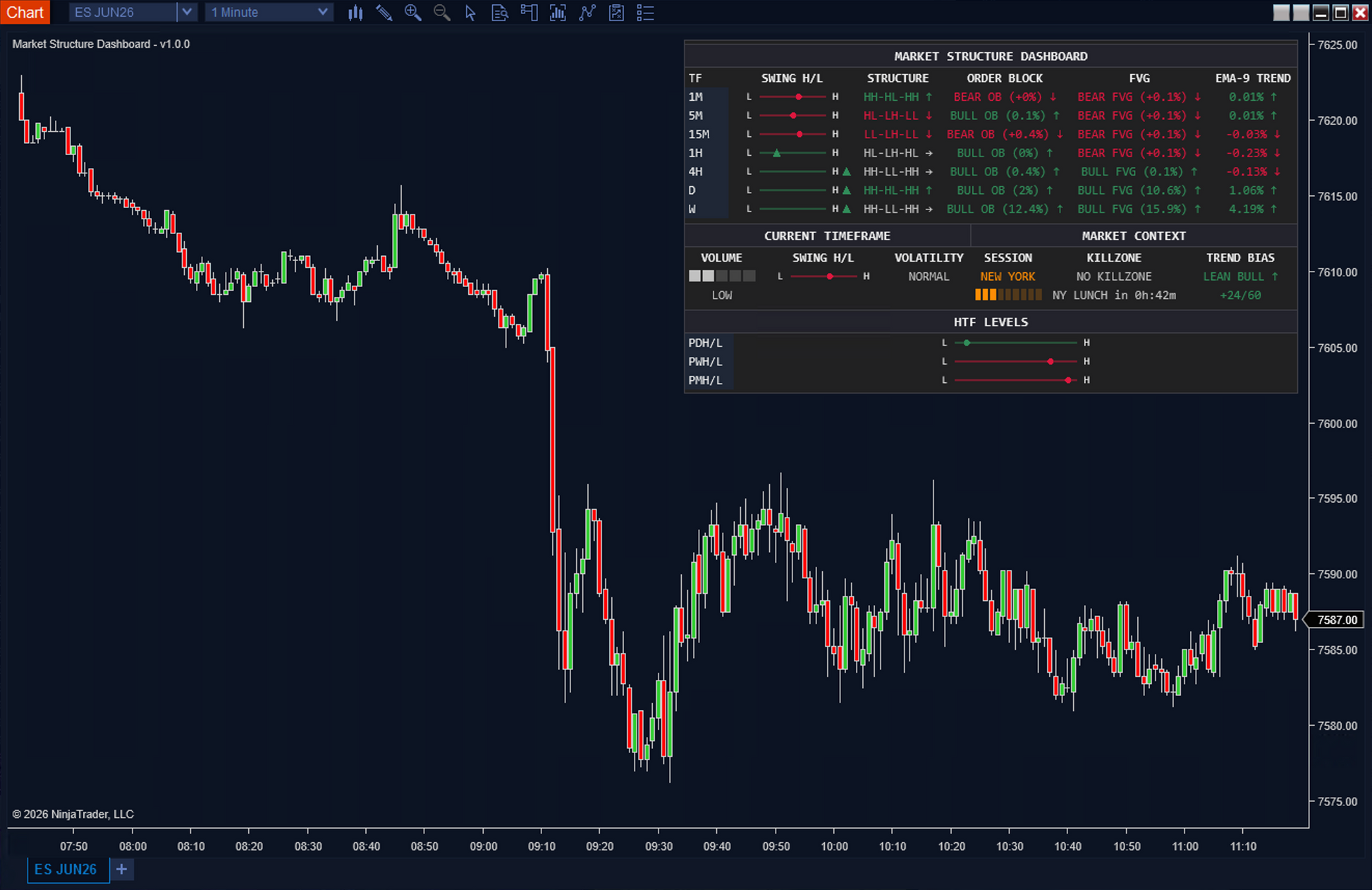Screen dimensions: 1372x890
Task: Click the second gray link button top-right
Action: coord(1301,13)
